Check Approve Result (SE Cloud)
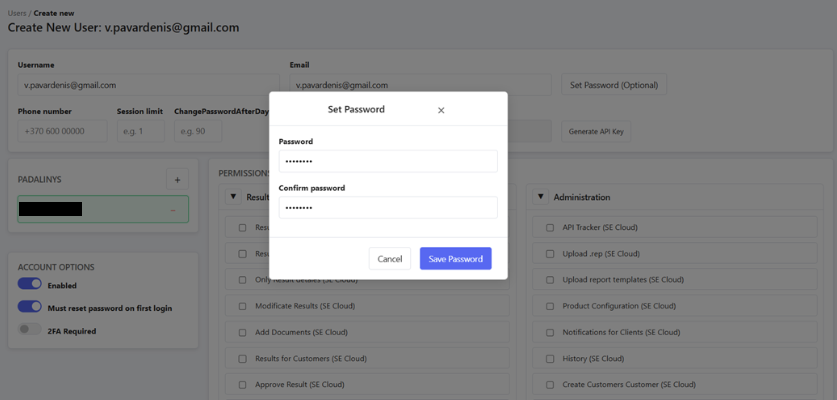The width and height of the screenshot is (837, 400). point(242,385)
